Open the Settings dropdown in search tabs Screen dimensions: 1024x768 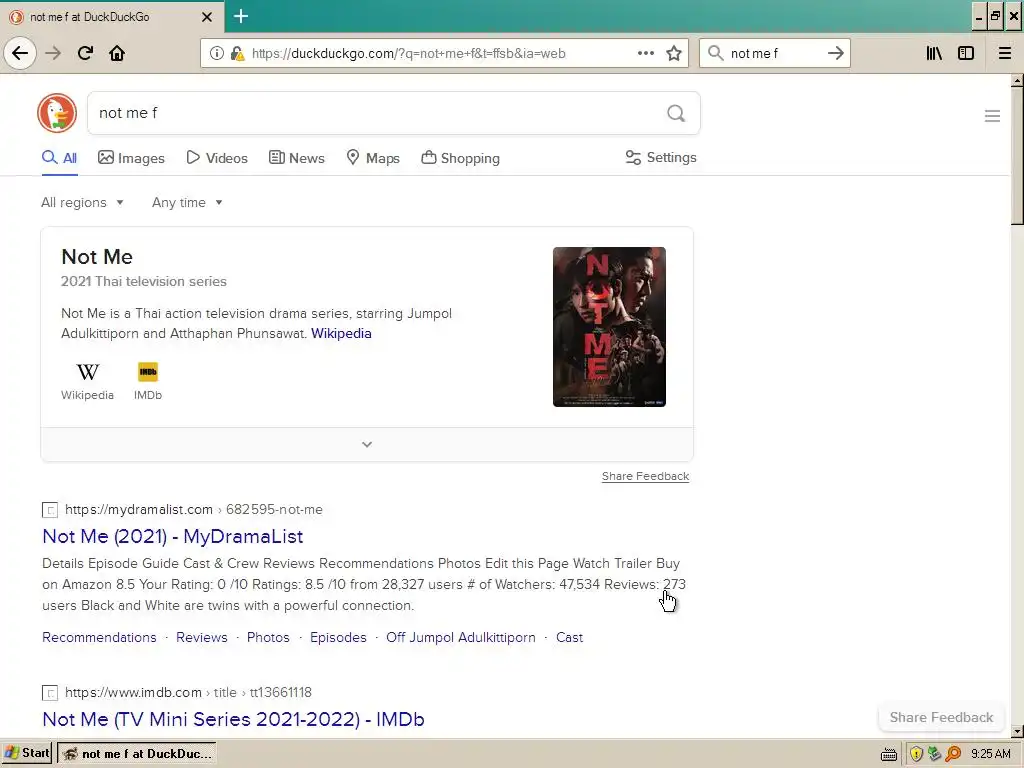(x=661, y=157)
